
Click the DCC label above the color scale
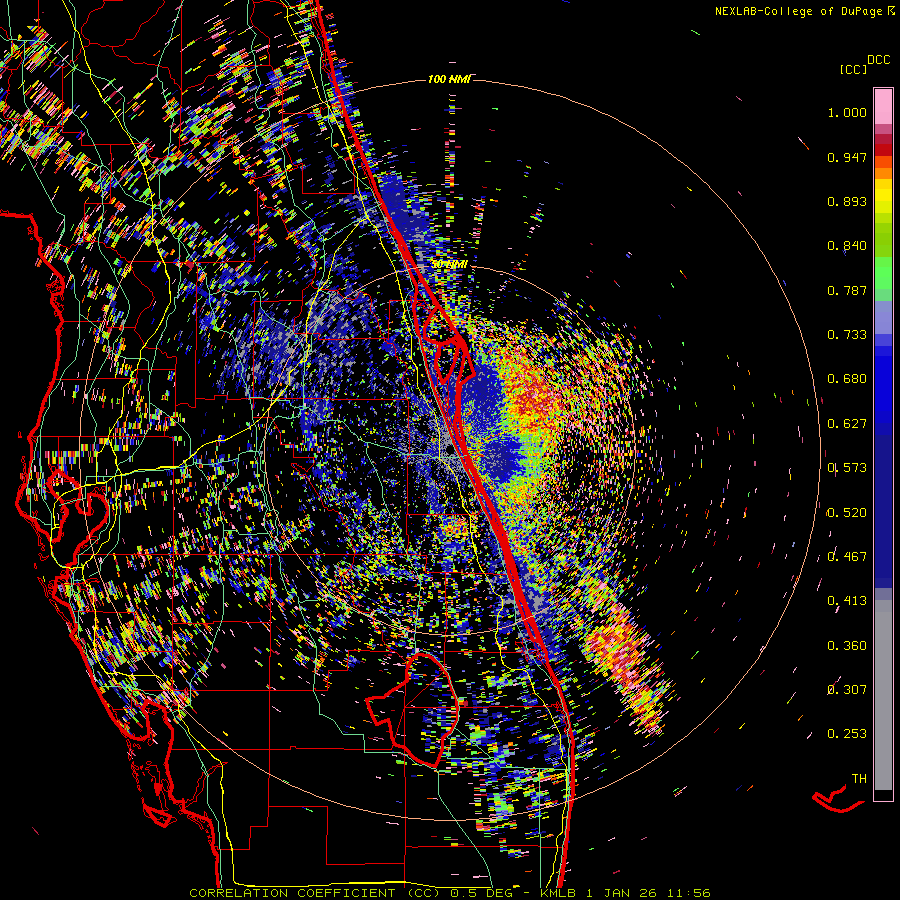tap(878, 60)
